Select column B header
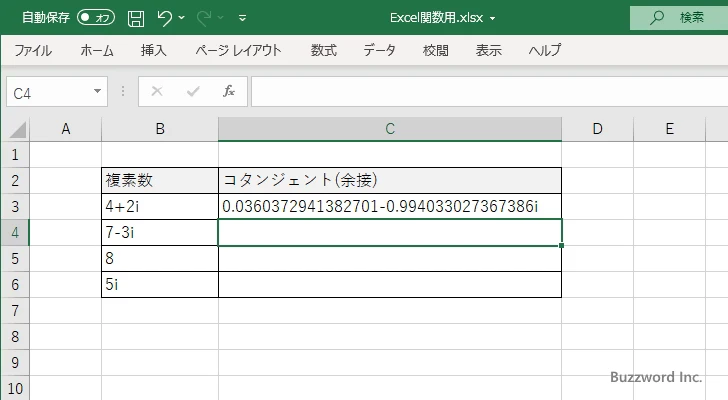Screen dimensions: 728x400 160,129
